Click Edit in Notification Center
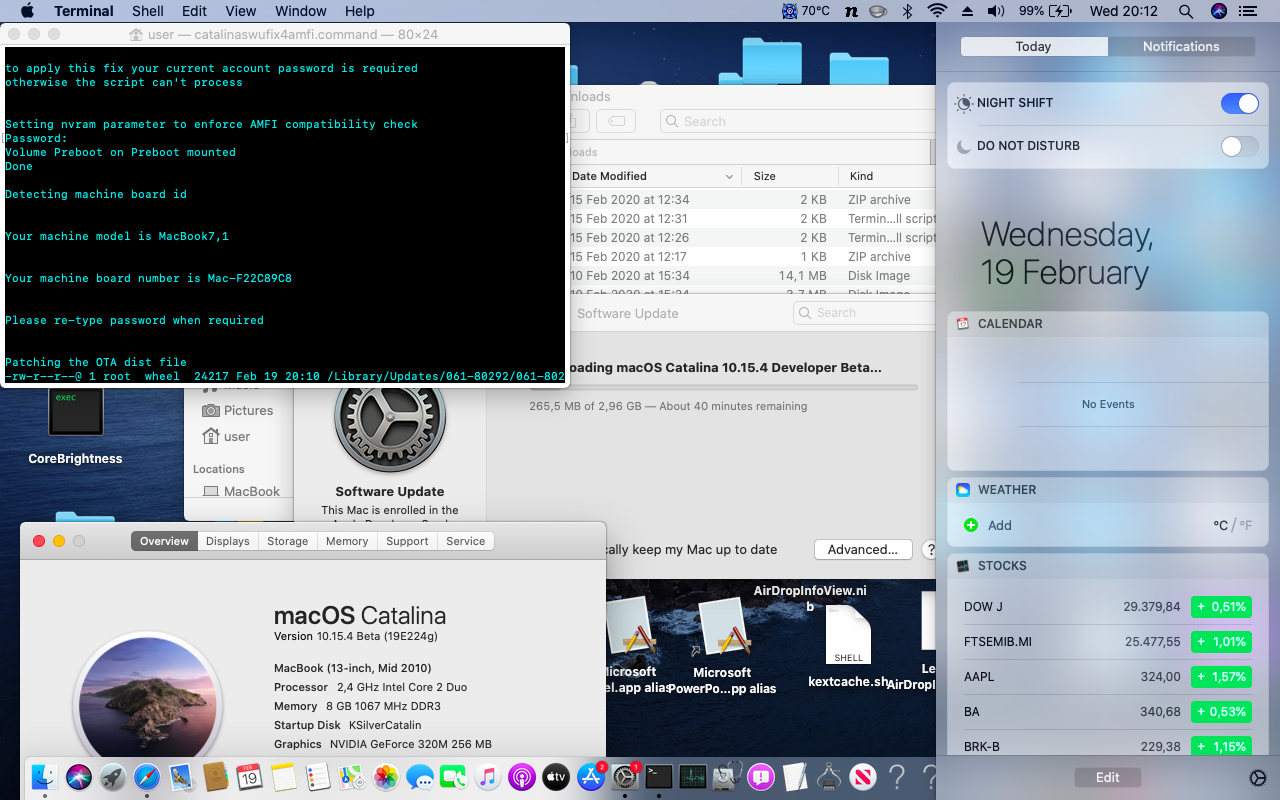 [x=1107, y=777]
